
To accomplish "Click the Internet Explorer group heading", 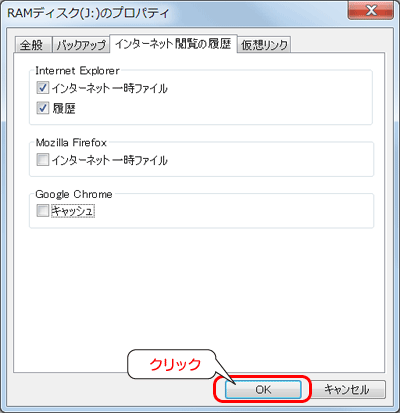I will click(77, 71).
